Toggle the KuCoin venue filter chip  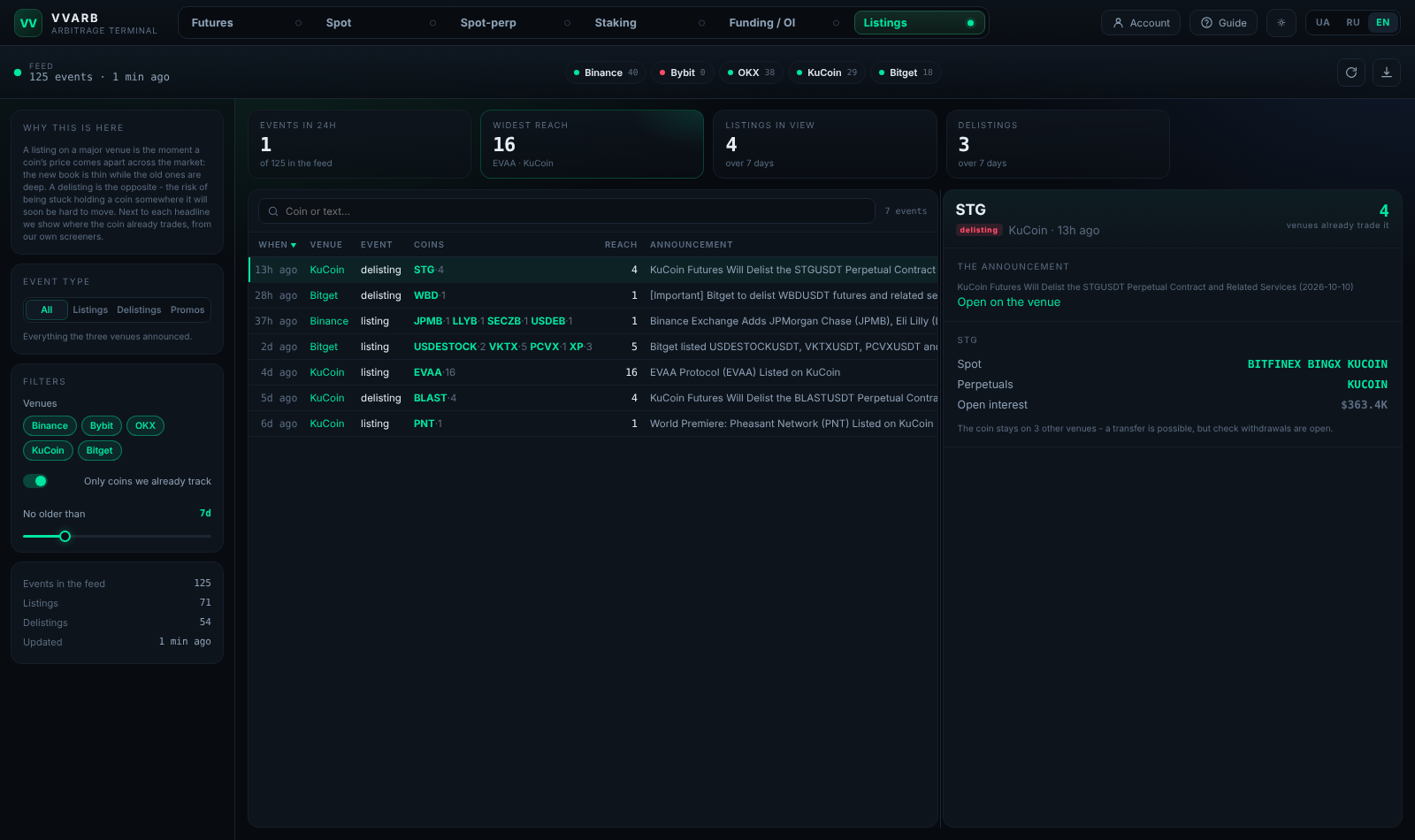(x=48, y=450)
